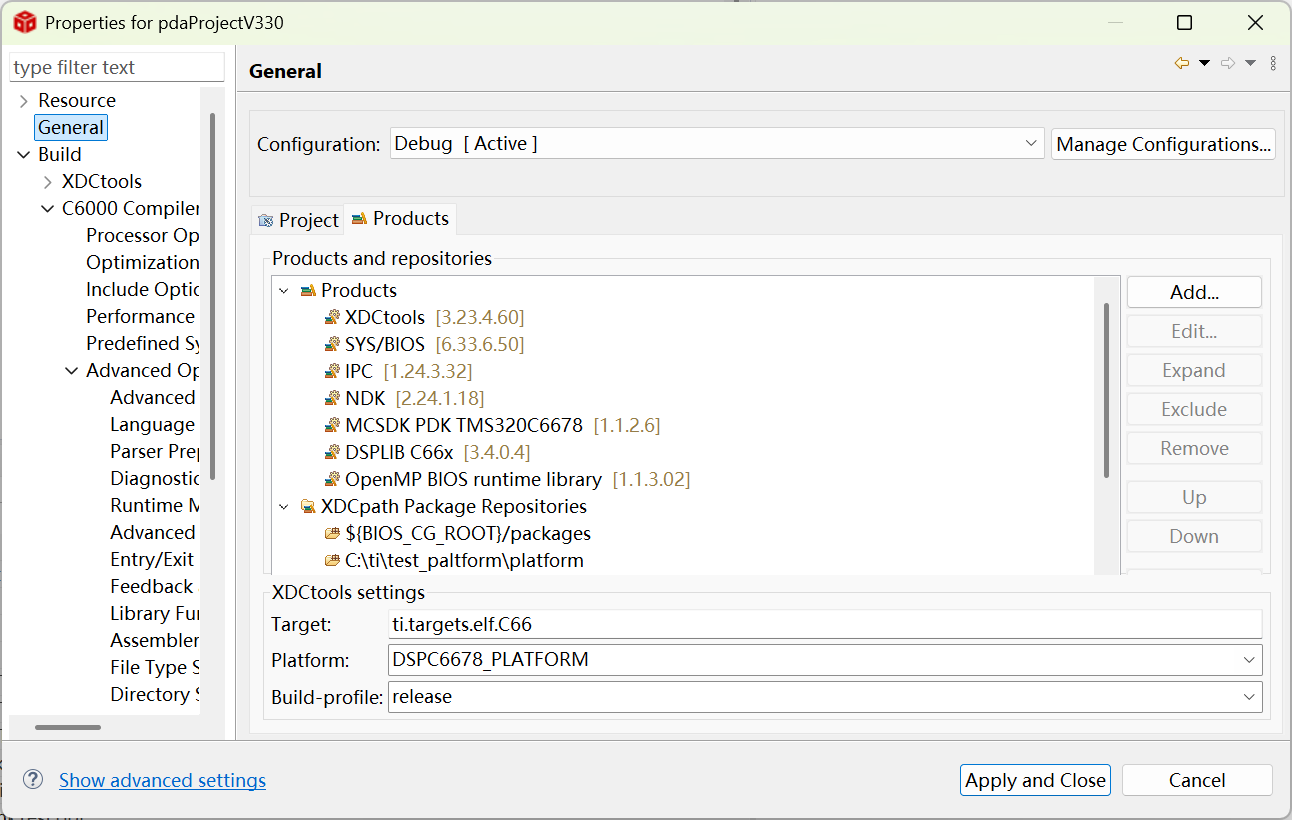Select the Diagnostic sidebar item

pos(154,478)
